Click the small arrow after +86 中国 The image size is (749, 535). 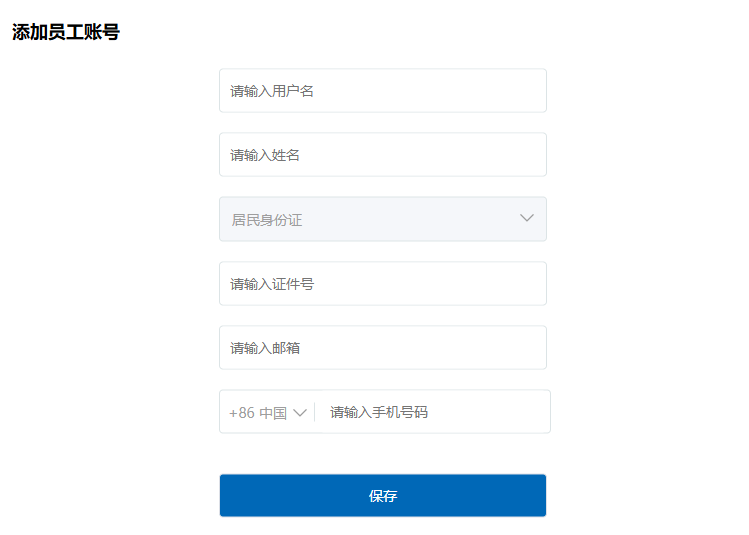click(x=300, y=413)
